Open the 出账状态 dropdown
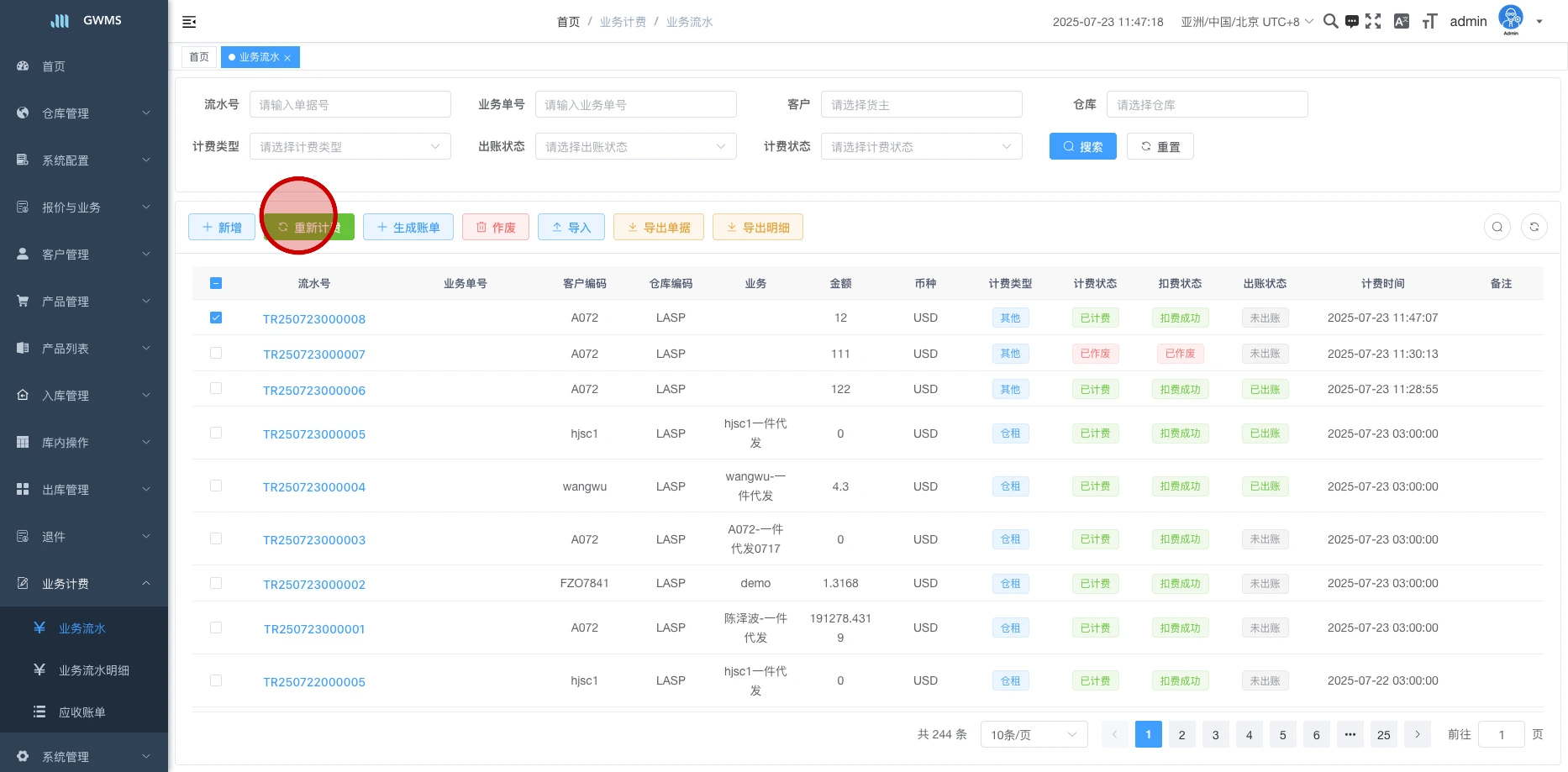This screenshot has height=772, width=1568. tap(635, 147)
